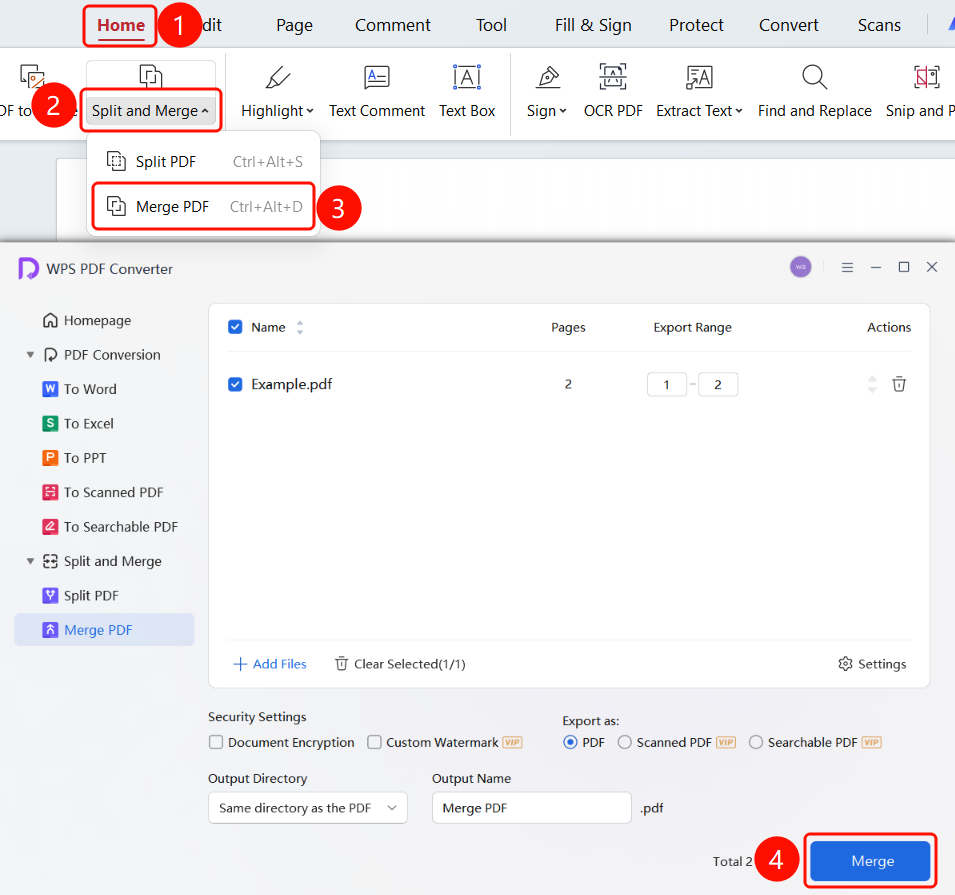This screenshot has height=895, width=955.
Task: Run the OCR PDF tool
Action: (x=613, y=91)
